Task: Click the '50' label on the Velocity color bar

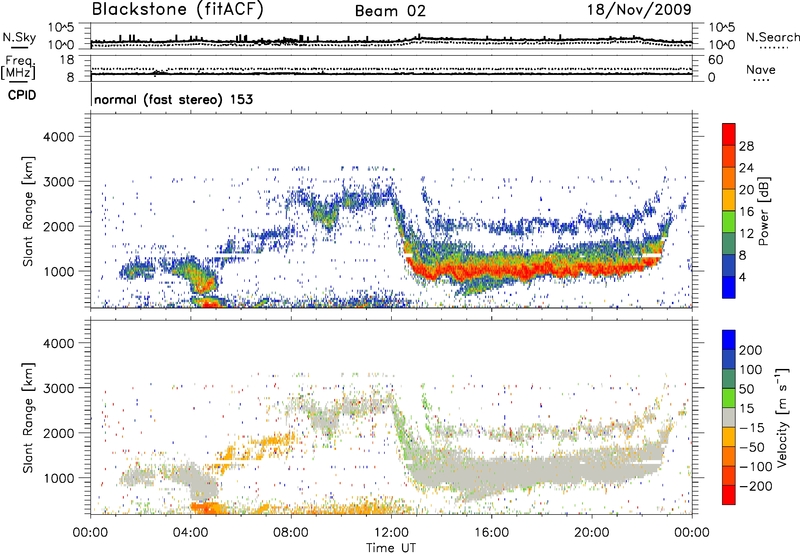Action: pyautogui.click(x=746, y=389)
